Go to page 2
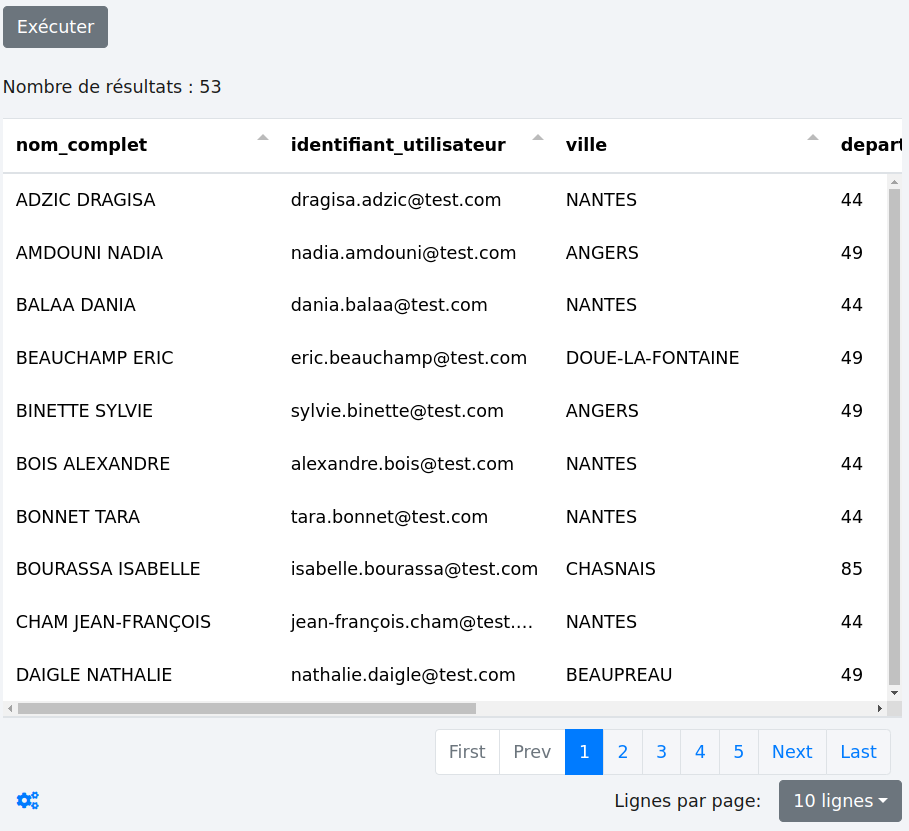 click(622, 752)
